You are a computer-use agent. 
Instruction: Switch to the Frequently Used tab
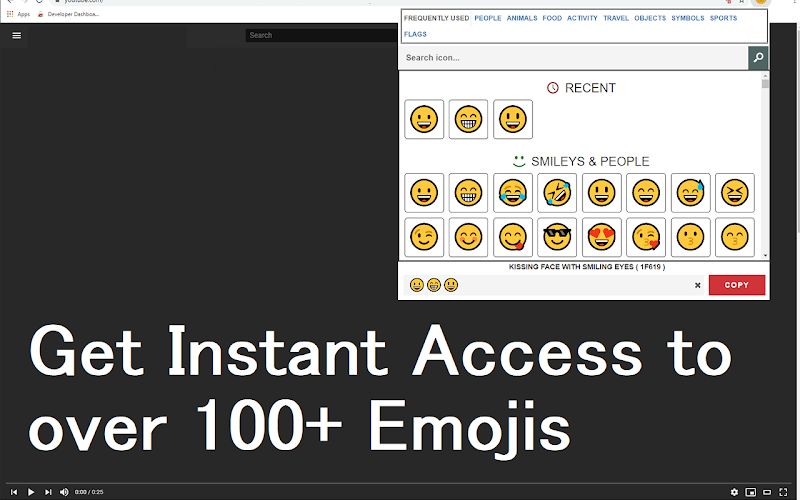point(436,18)
